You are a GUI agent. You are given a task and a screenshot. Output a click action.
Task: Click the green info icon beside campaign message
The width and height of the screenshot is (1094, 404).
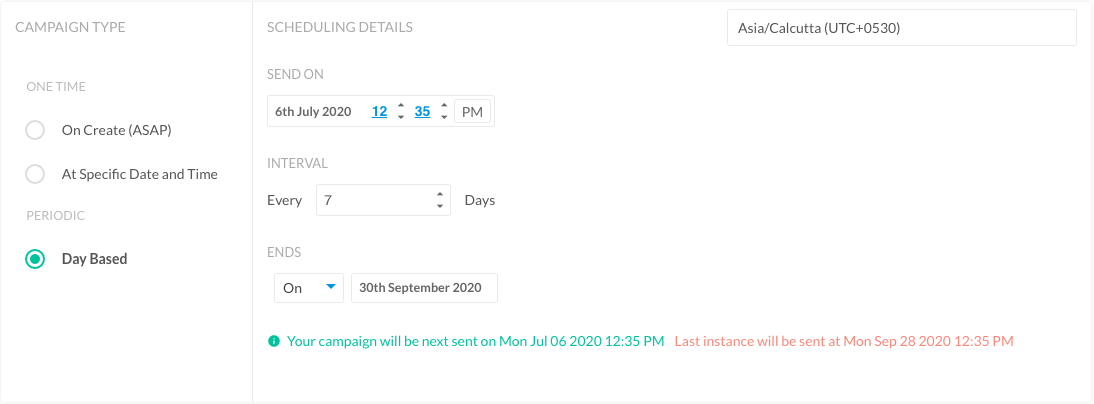(274, 341)
